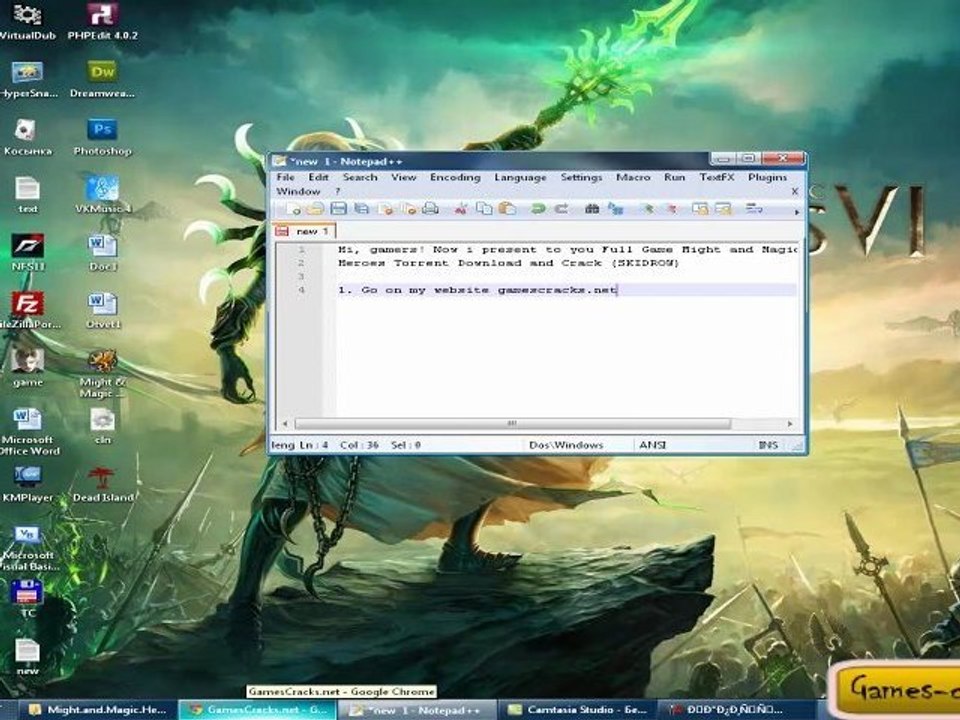Open the Plugins menu

(x=767, y=177)
